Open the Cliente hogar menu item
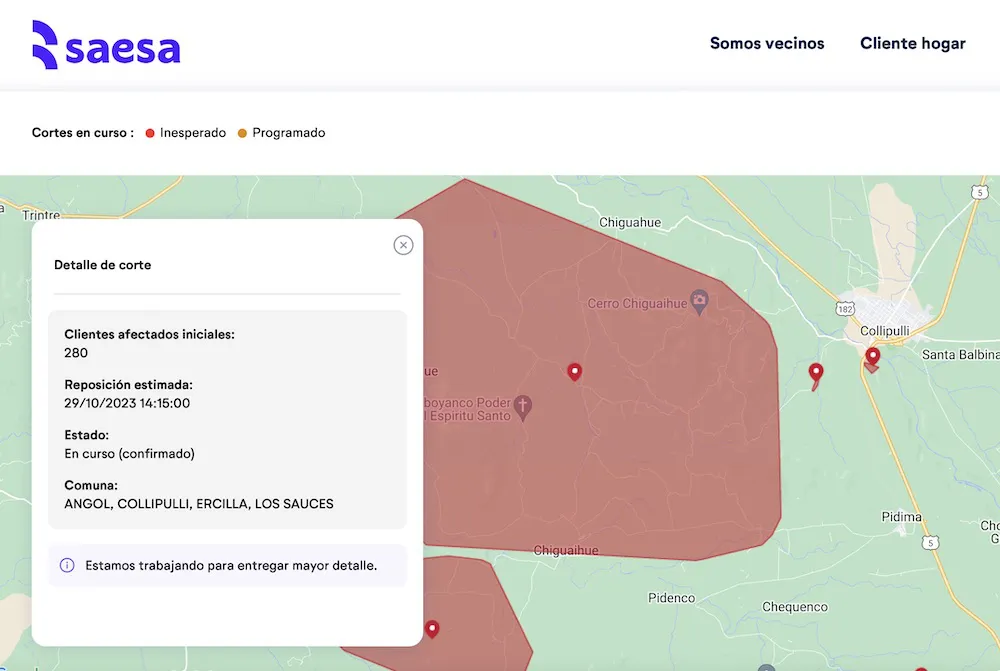This screenshot has height=671, width=1000. [x=912, y=43]
